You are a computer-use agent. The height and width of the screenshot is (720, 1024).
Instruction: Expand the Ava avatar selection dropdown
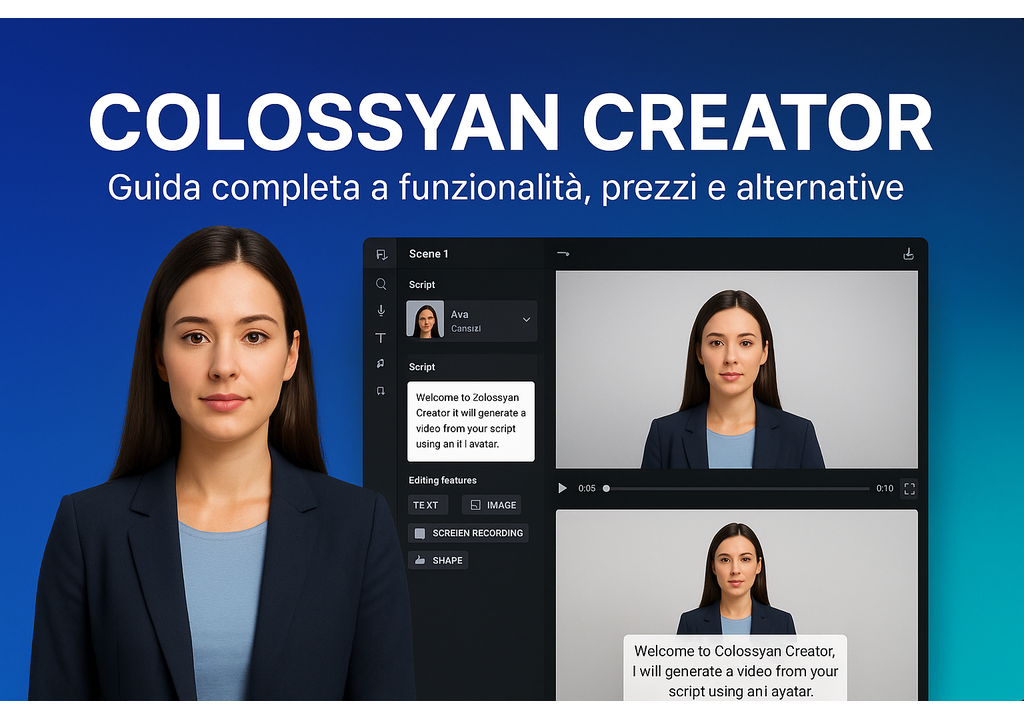526,319
